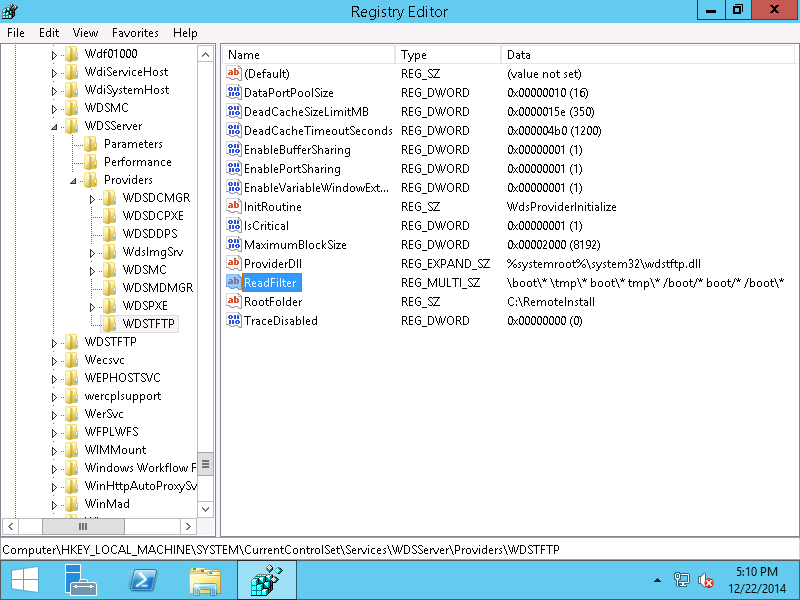Screen dimensions: 800x600
Task: Collapse the Providers tree node
Action: pyautogui.click(x=74, y=181)
